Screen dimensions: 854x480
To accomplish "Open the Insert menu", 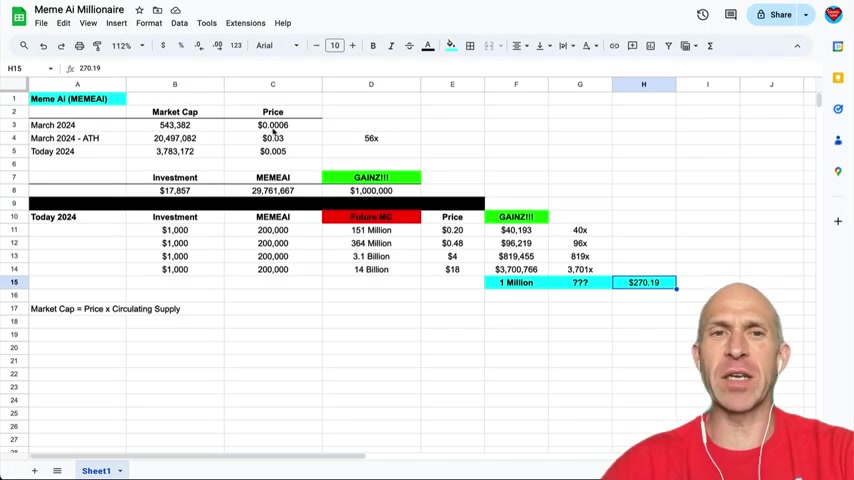I will pyautogui.click(x=117, y=23).
